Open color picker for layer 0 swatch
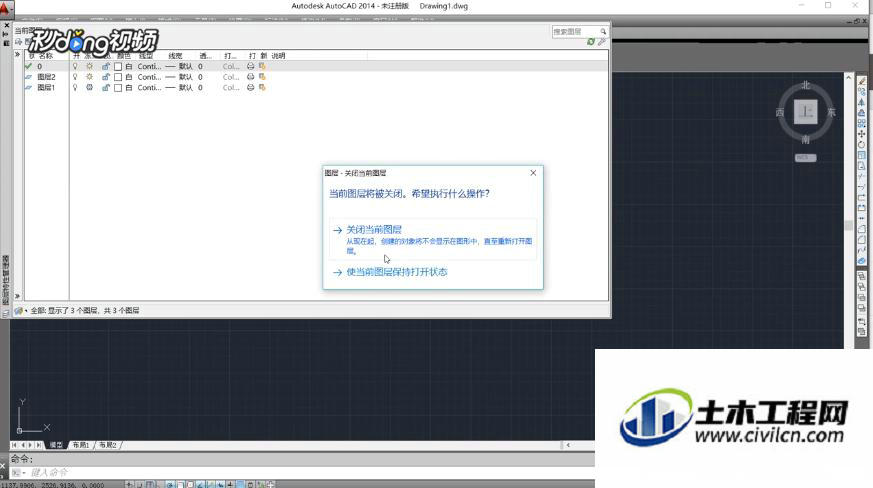The height and width of the screenshot is (488, 873). (x=118, y=66)
